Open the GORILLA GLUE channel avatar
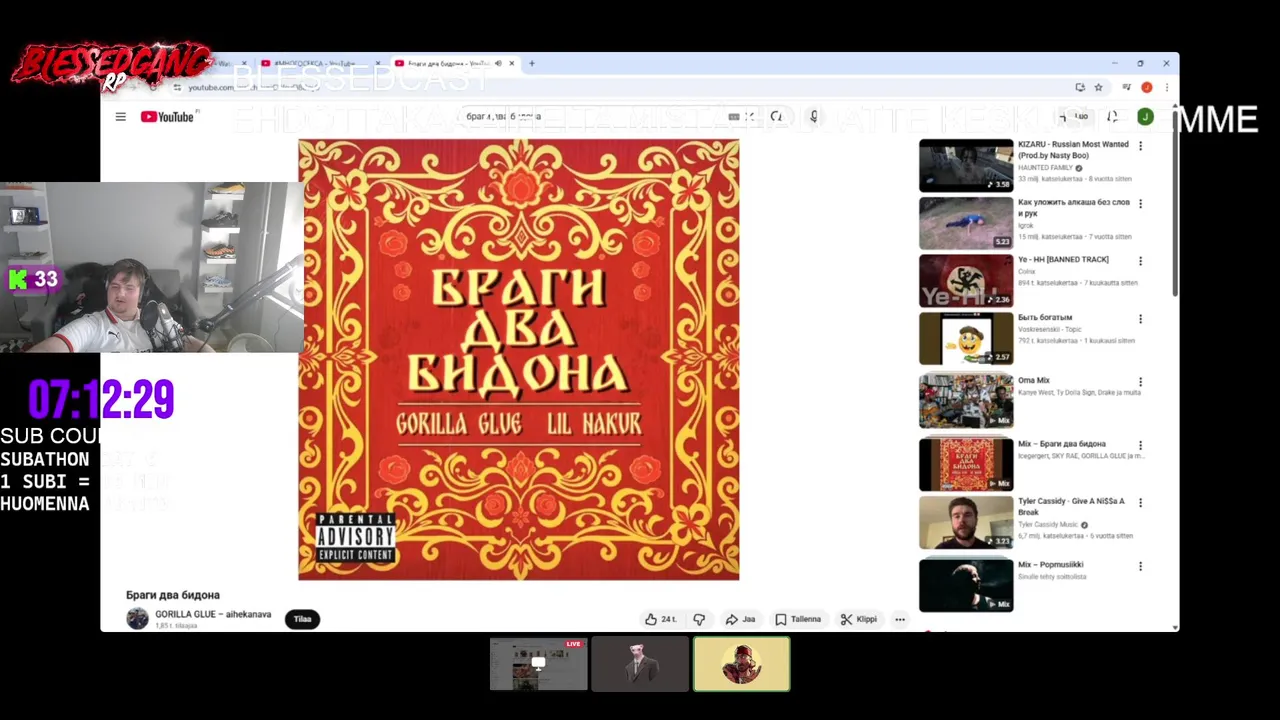This screenshot has height=720, width=1280. tap(137, 619)
